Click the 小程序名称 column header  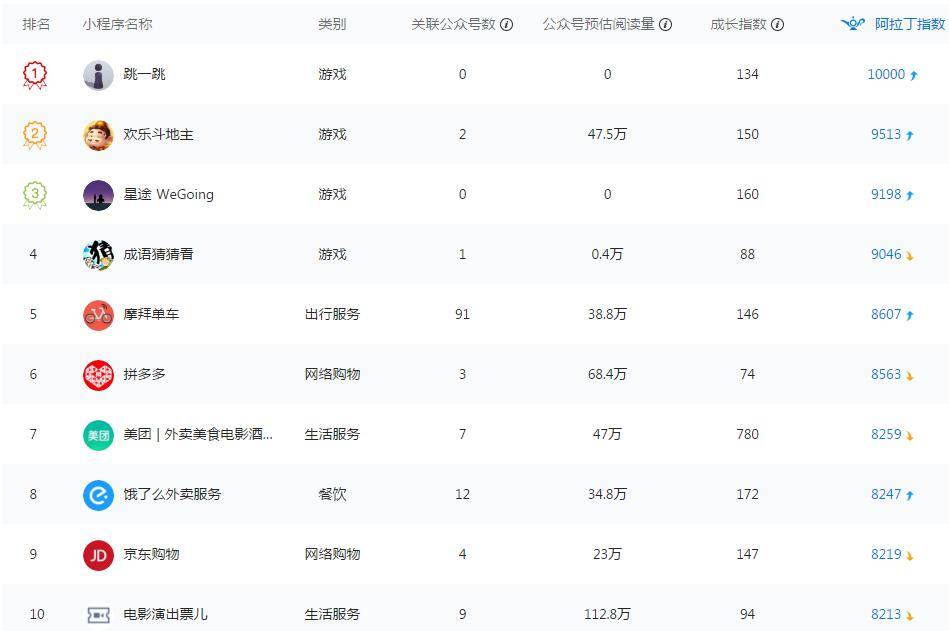tap(117, 24)
